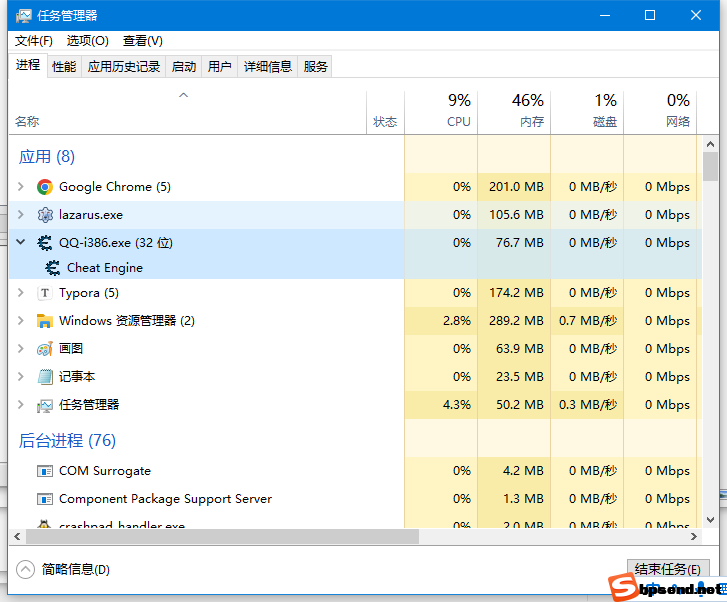Expand the lazarus.exe process group
The height and width of the screenshot is (602, 727).
20,214
